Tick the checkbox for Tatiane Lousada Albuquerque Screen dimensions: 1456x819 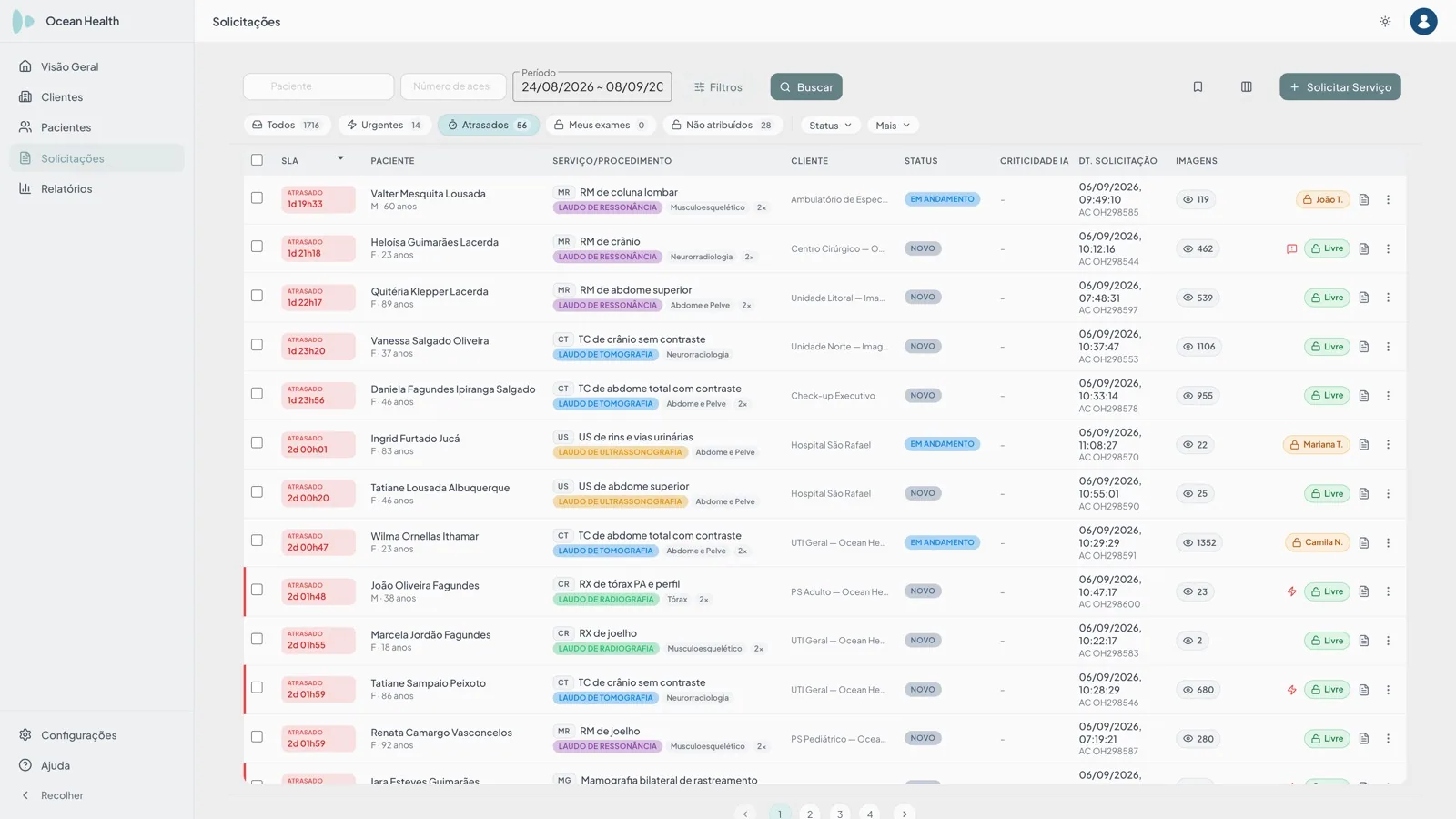[257, 491]
